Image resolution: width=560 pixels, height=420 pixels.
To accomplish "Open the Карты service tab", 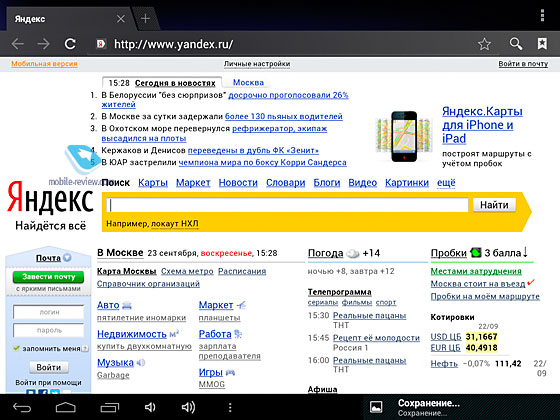I will coord(153,182).
